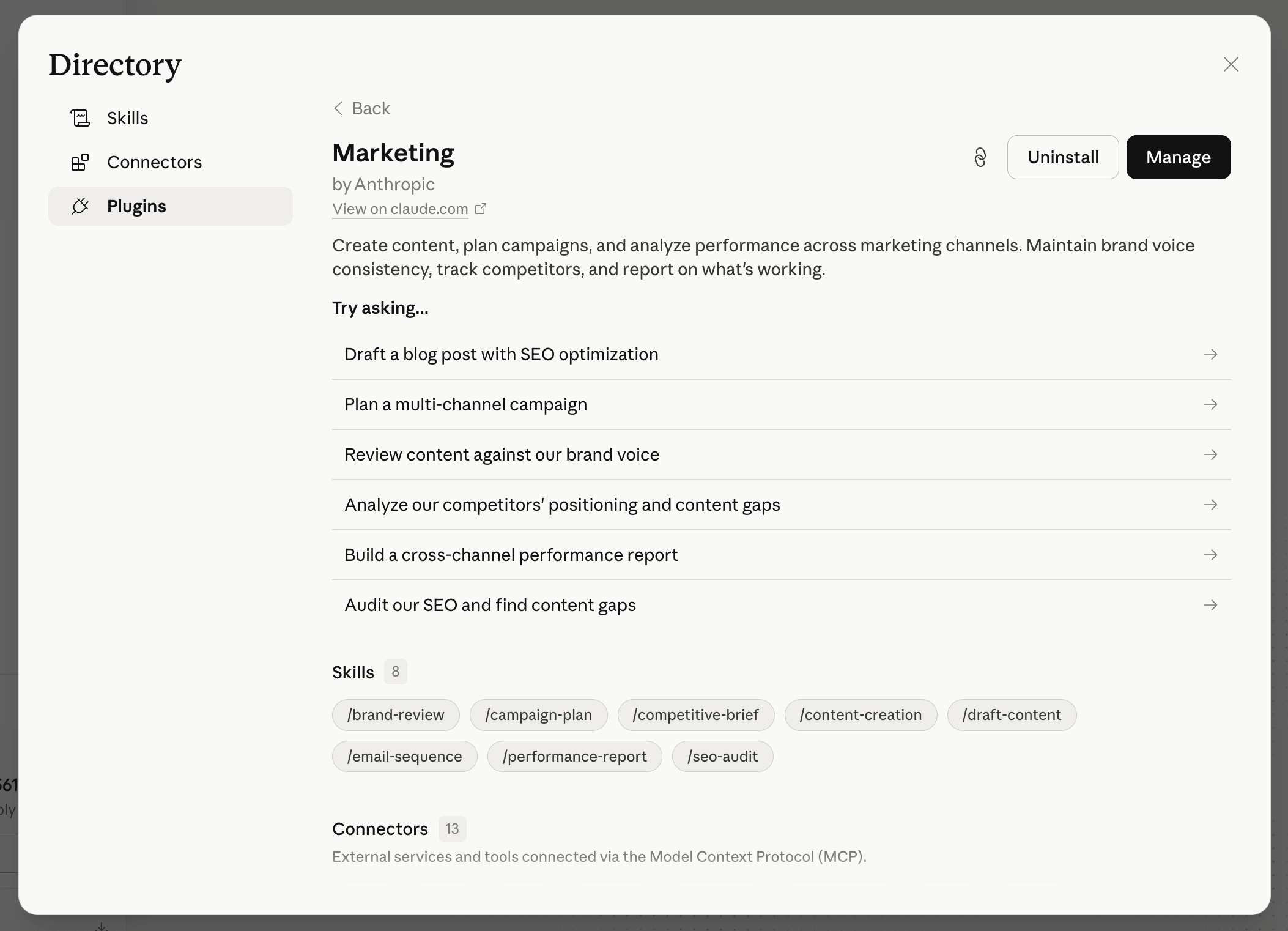The width and height of the screenshot is (1288, 931).
Task: Try asking: Plan a multi-channel campaign
Action: [x=782, y=404]
